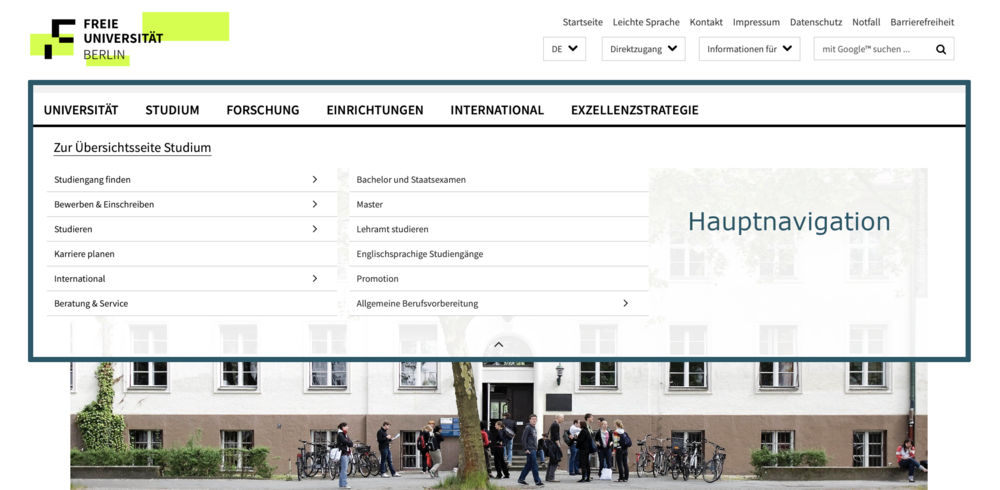Click the Kontakt link
This screenshot has height=490, width=1000.
pos(706,22)
